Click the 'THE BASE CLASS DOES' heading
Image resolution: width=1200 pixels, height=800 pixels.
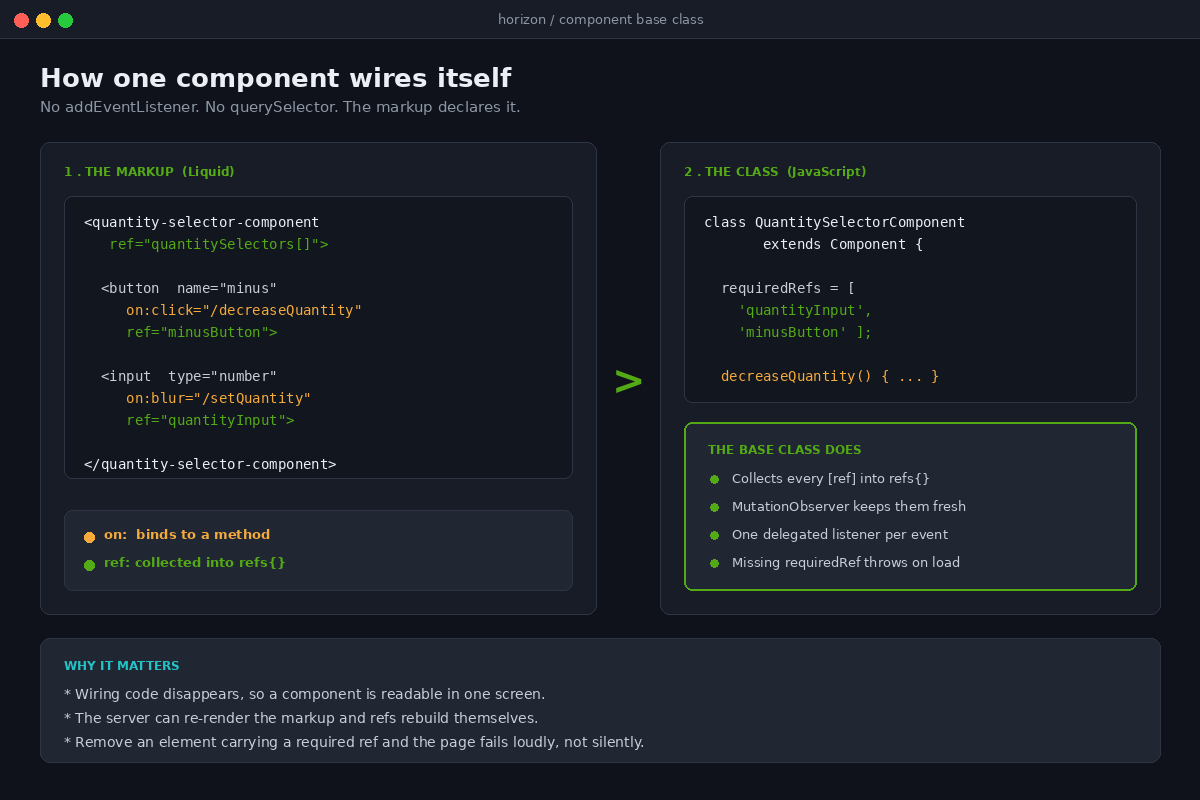785,450
